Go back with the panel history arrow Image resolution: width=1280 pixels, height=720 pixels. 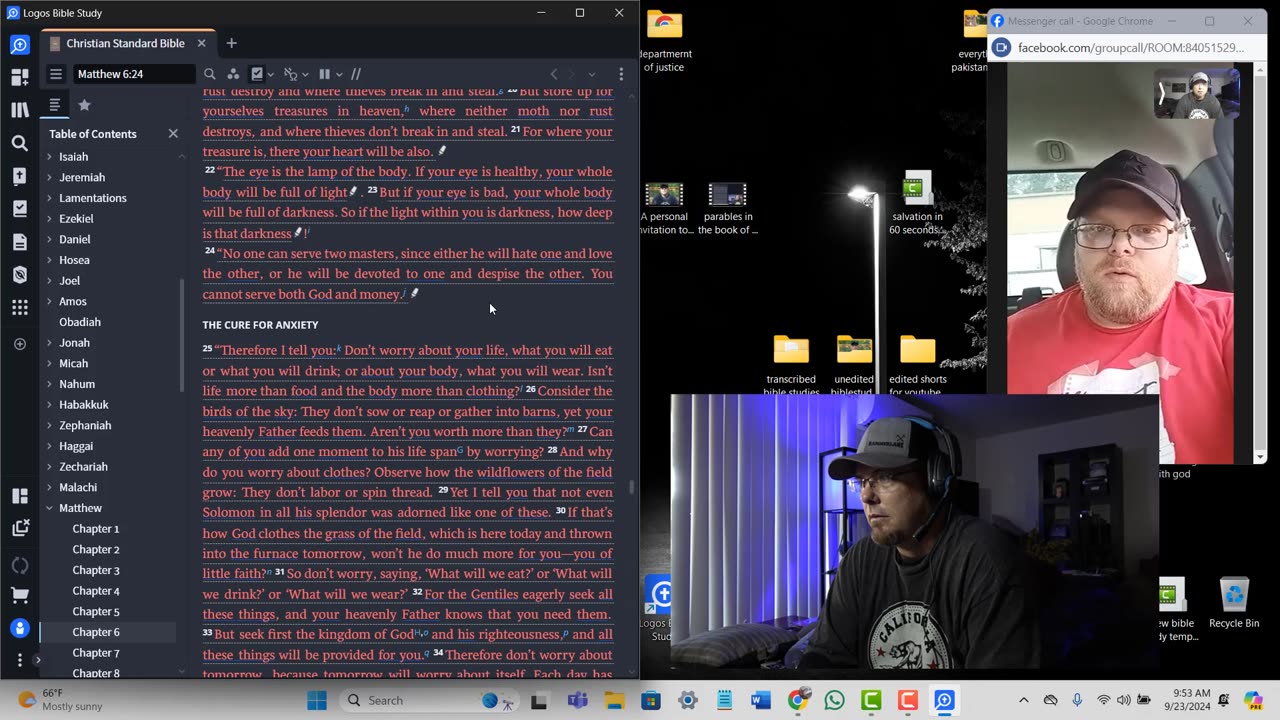(554, 74)
